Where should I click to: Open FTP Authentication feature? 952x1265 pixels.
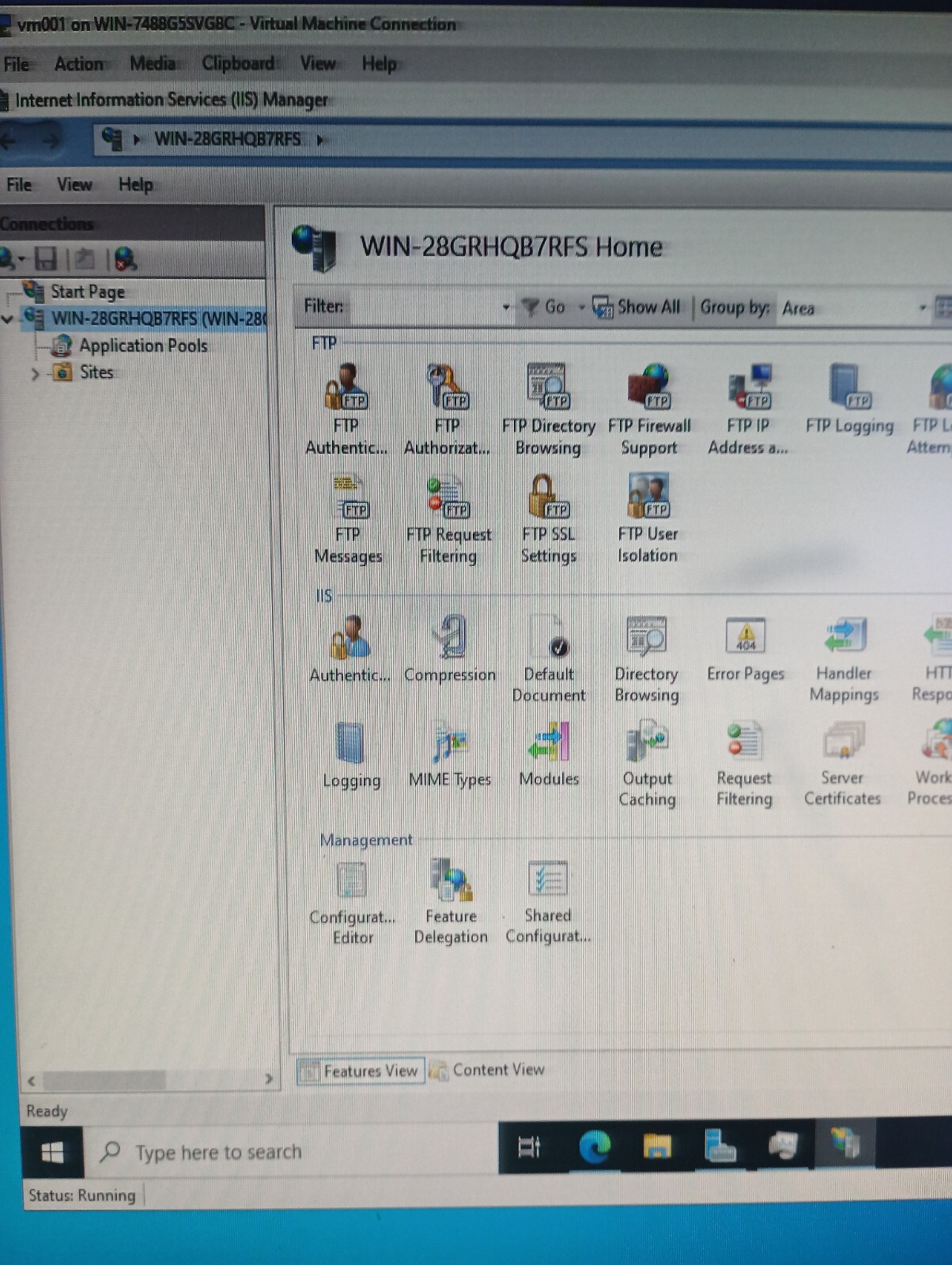click(346, 410)
